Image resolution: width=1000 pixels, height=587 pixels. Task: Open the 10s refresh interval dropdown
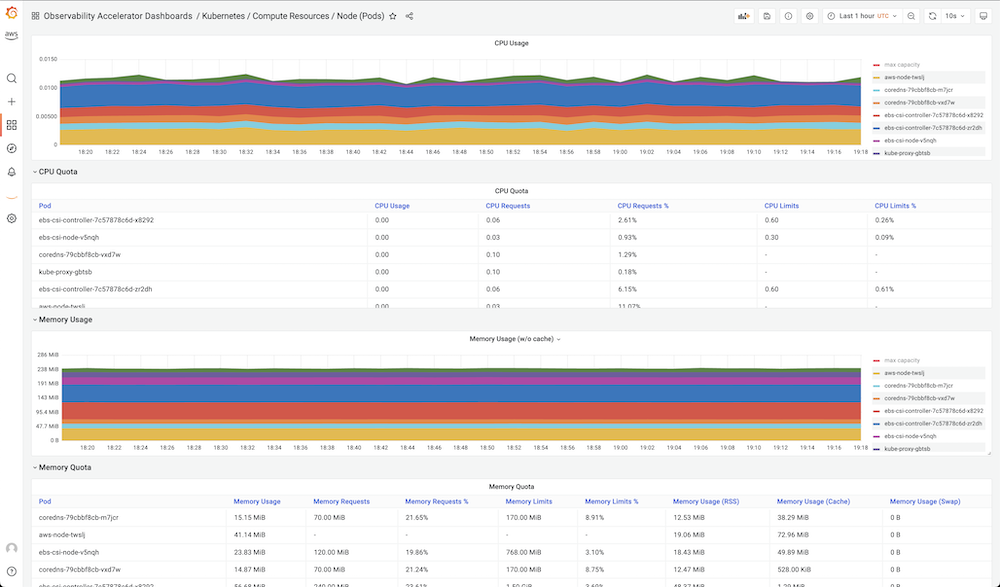[x=955, y=16]
